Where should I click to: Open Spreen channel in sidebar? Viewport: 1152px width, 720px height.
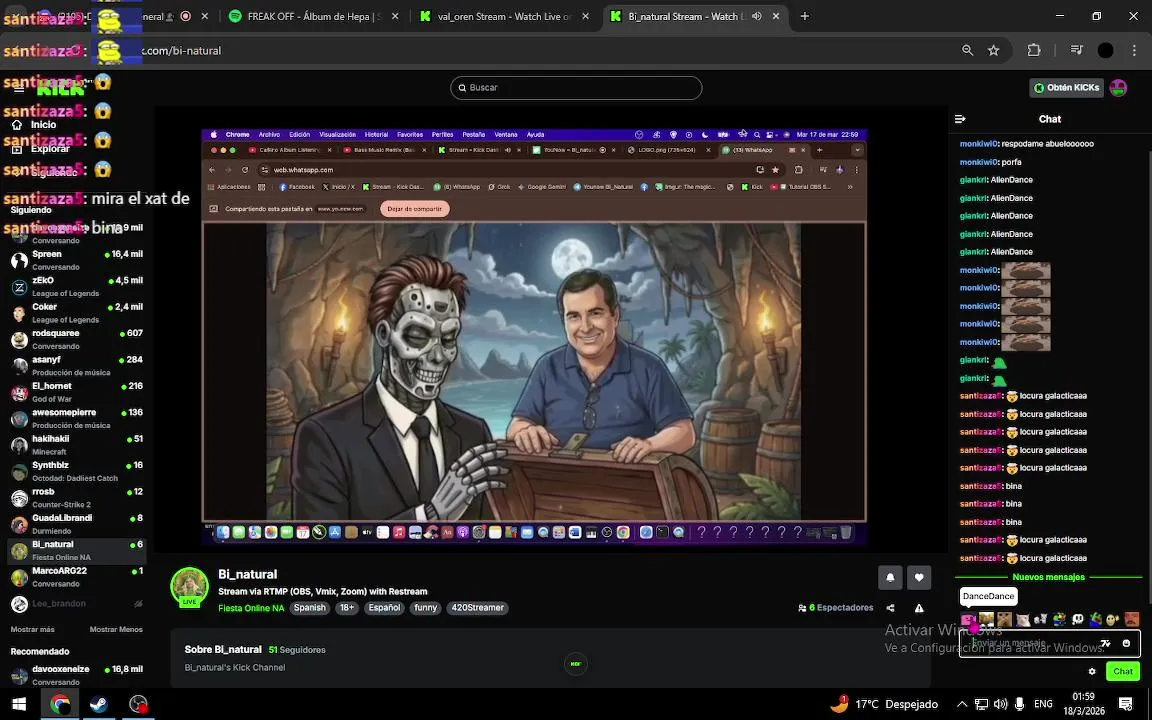77,260
